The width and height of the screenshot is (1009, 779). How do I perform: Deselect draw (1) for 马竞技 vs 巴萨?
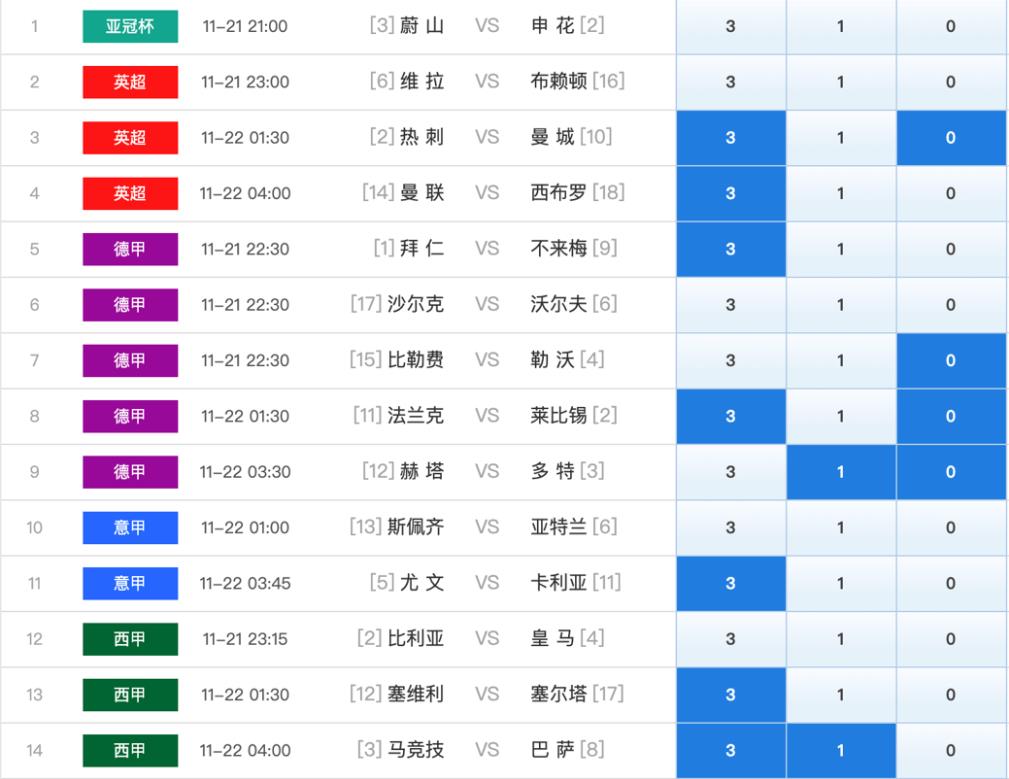[x=841, y=751]
